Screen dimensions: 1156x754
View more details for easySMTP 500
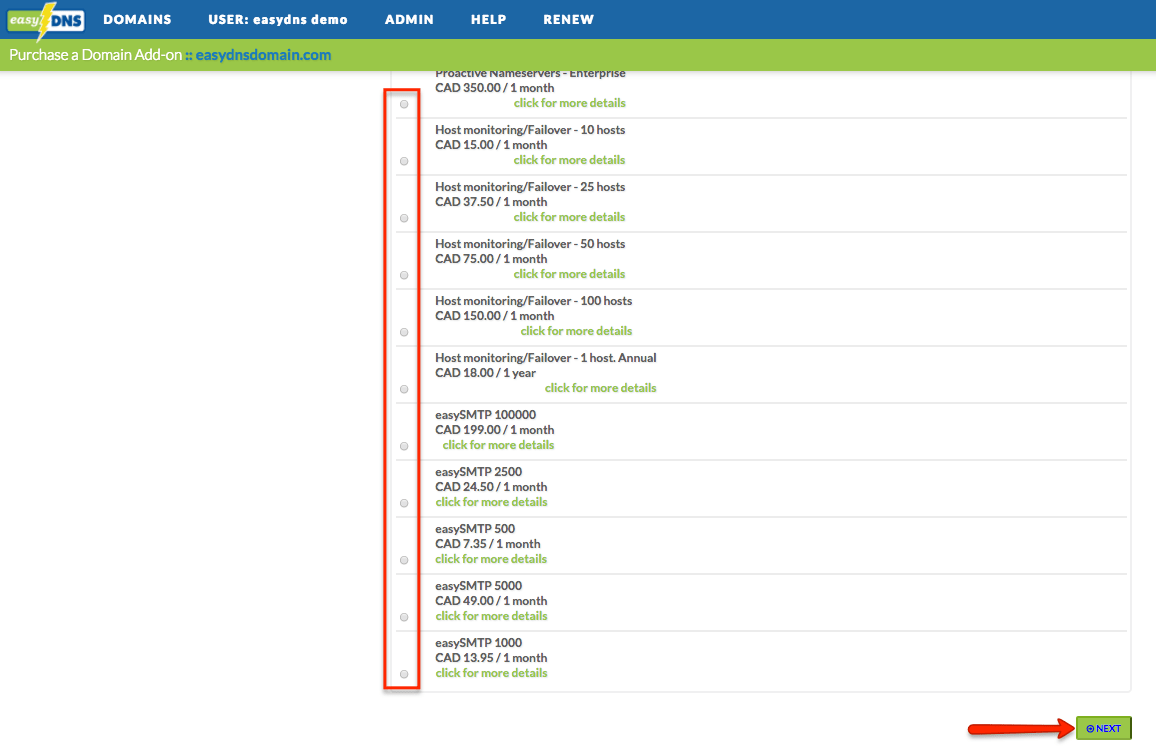point(491,559)
